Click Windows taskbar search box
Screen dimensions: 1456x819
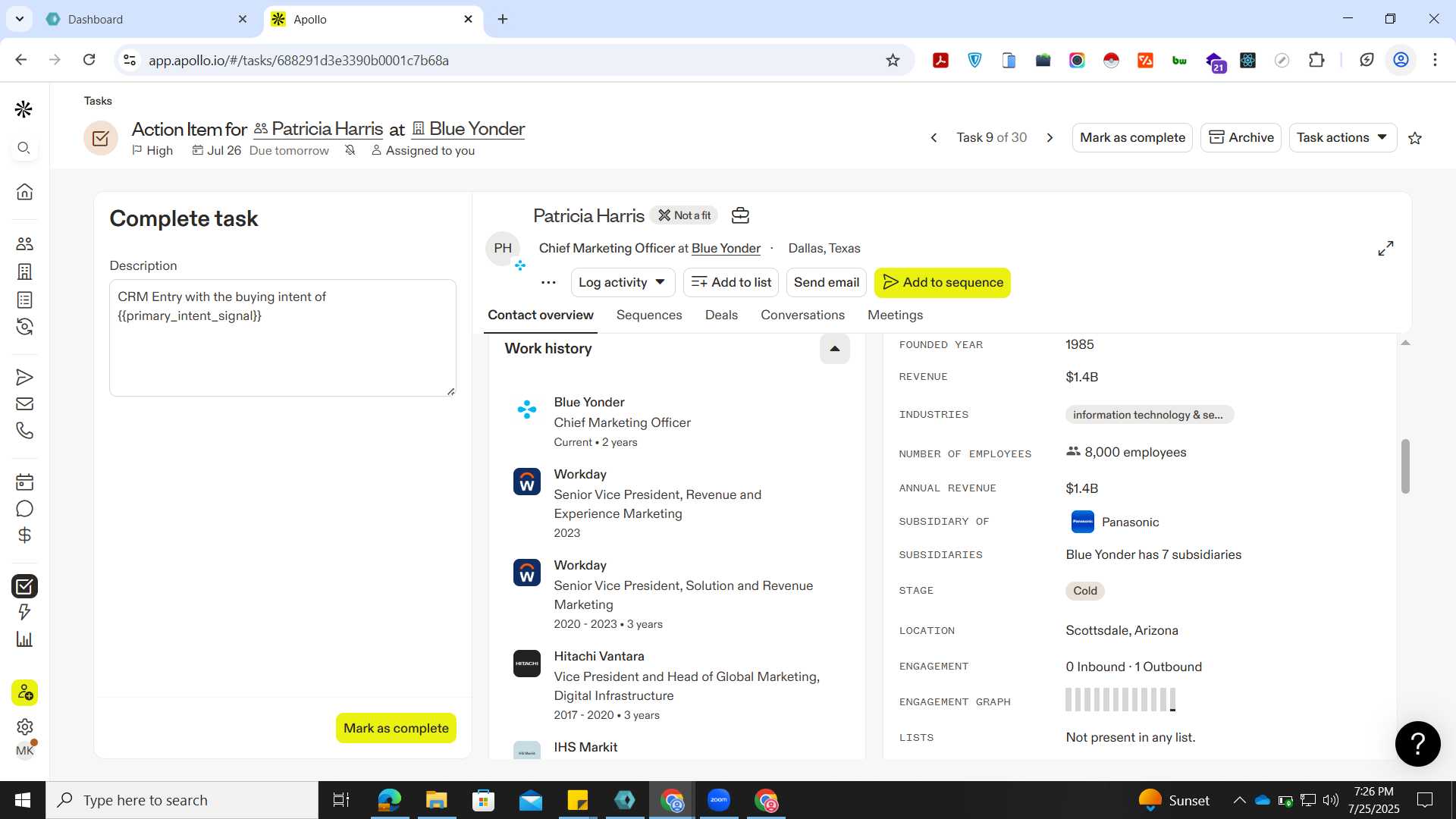click(x=182, y=800)
